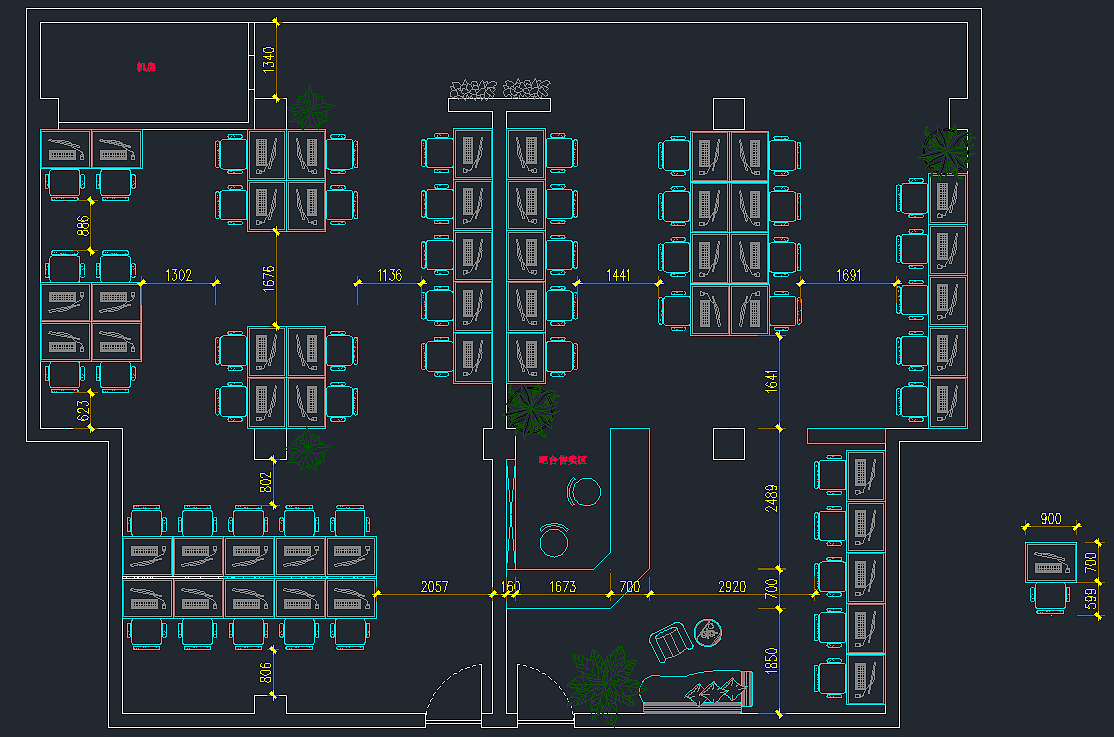Pick the 1441 dimension text
1114x737 pixels.
point(618,275)
